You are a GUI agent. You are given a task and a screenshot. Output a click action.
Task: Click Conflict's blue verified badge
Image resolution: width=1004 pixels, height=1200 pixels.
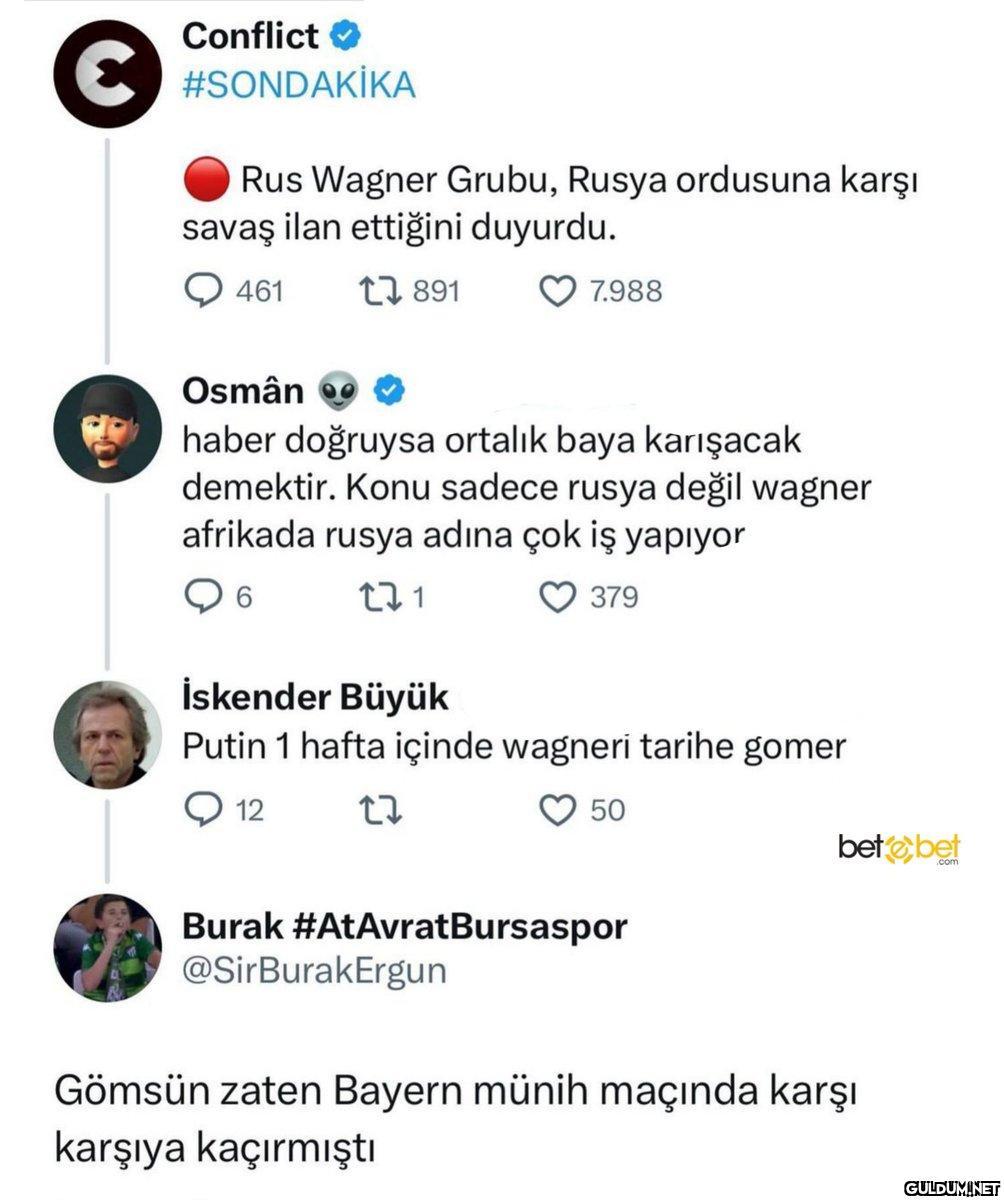click(x=346, y=37)
